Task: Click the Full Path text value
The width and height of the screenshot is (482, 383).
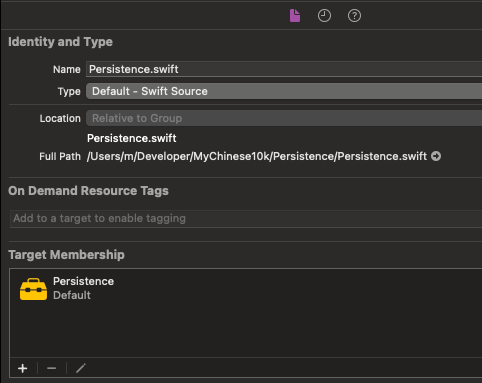Action: tap(257, 156)
